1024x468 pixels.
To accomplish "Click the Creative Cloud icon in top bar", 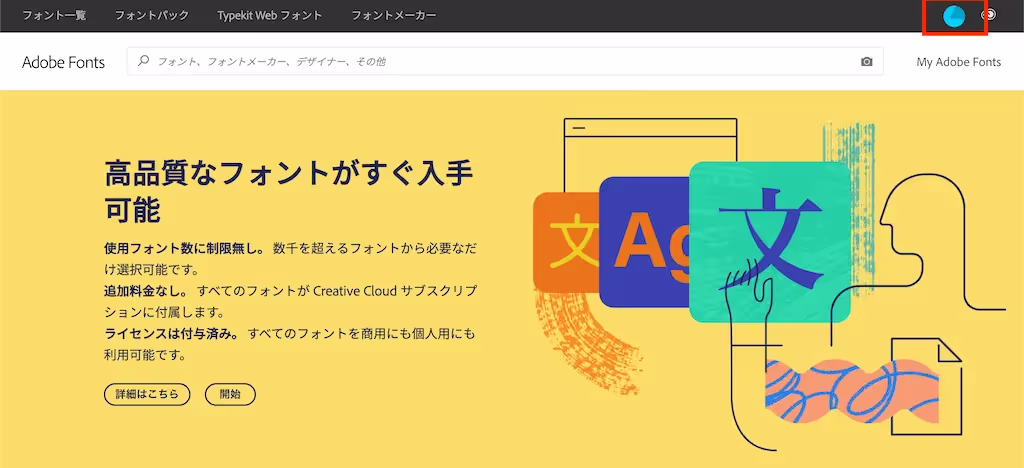I will pyautogui.click(x=989, y=14).
